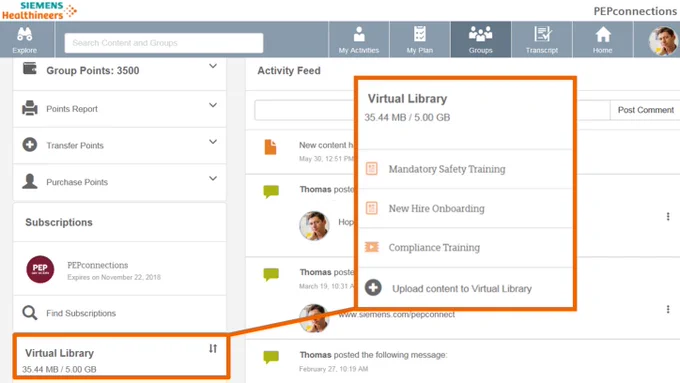
Task: Expand the Purchase Points chevron
Action: (x=213, y=178)
